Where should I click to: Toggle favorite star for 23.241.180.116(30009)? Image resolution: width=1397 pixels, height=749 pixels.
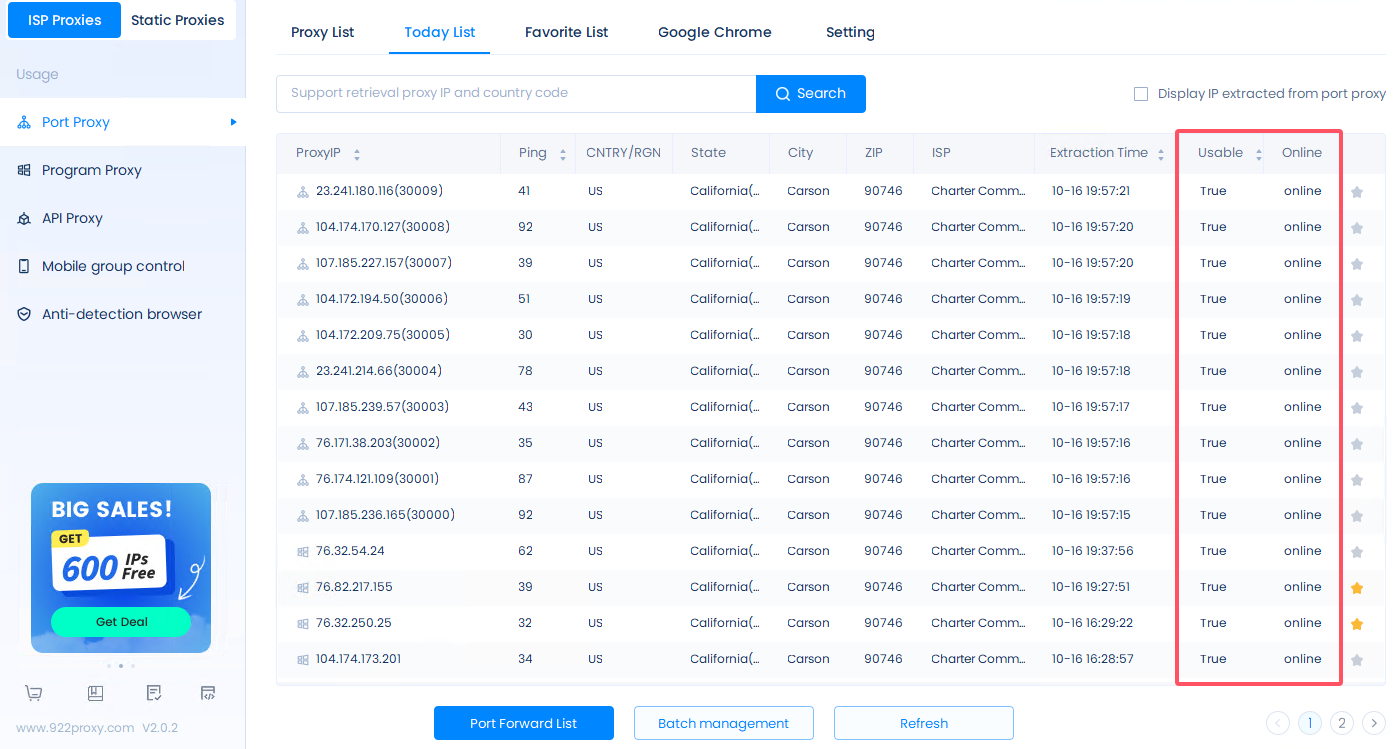[1357, 192]
